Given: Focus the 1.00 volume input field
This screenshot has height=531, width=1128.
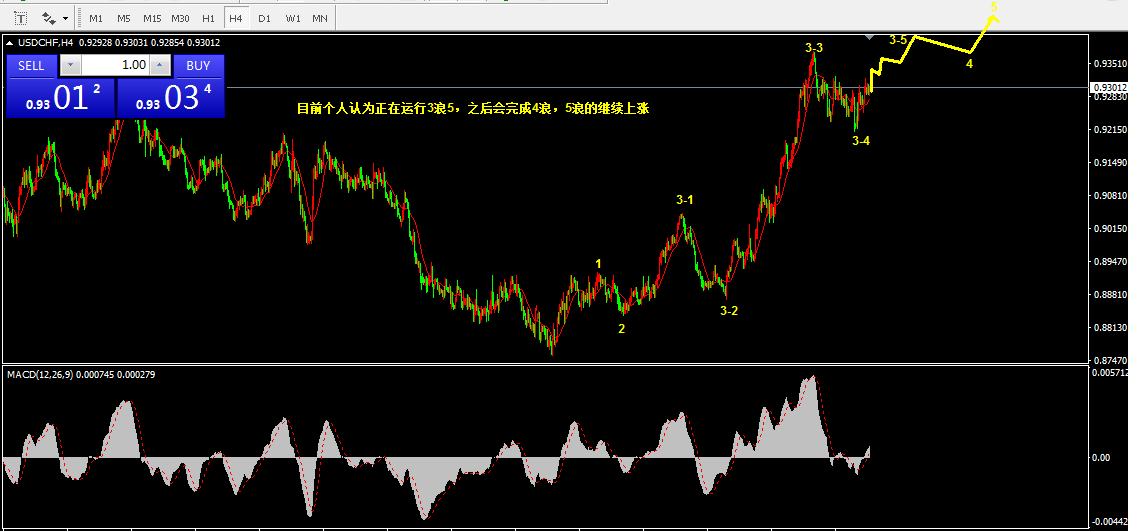Looking at the screenshot, I should (115, 65).
